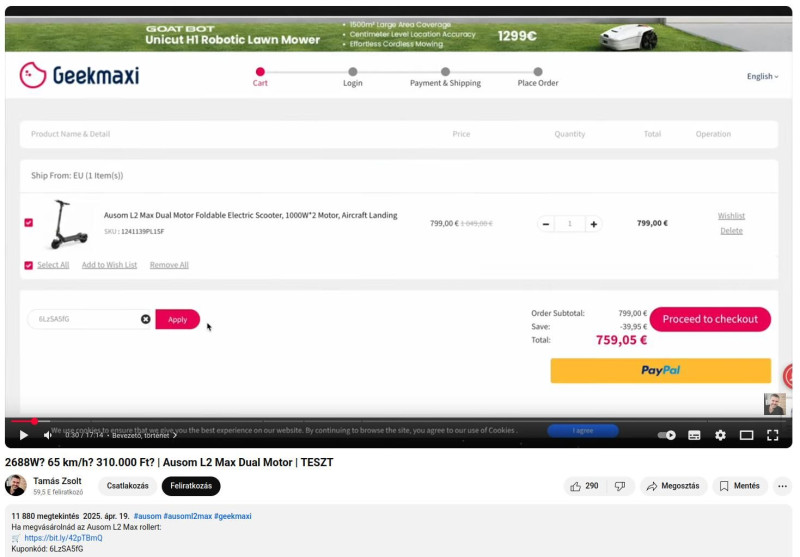Open Ausom L2 Max scooter thumbnail

point(67,224)
